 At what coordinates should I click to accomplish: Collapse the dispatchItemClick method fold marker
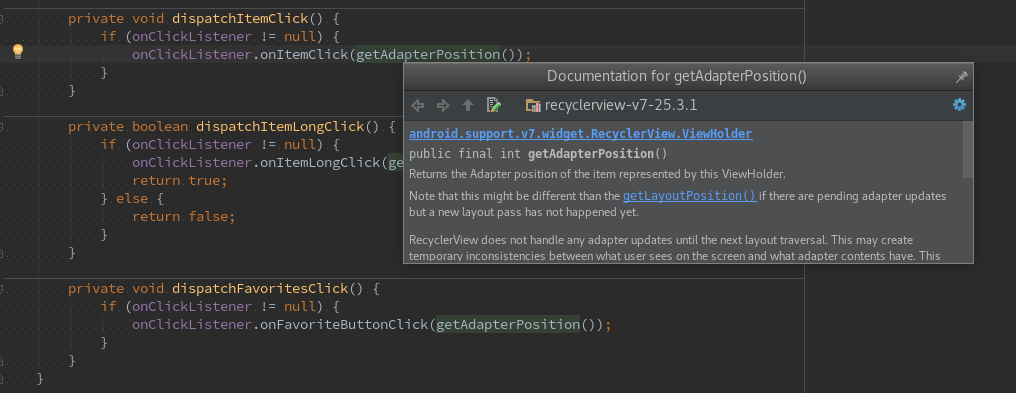2,19
